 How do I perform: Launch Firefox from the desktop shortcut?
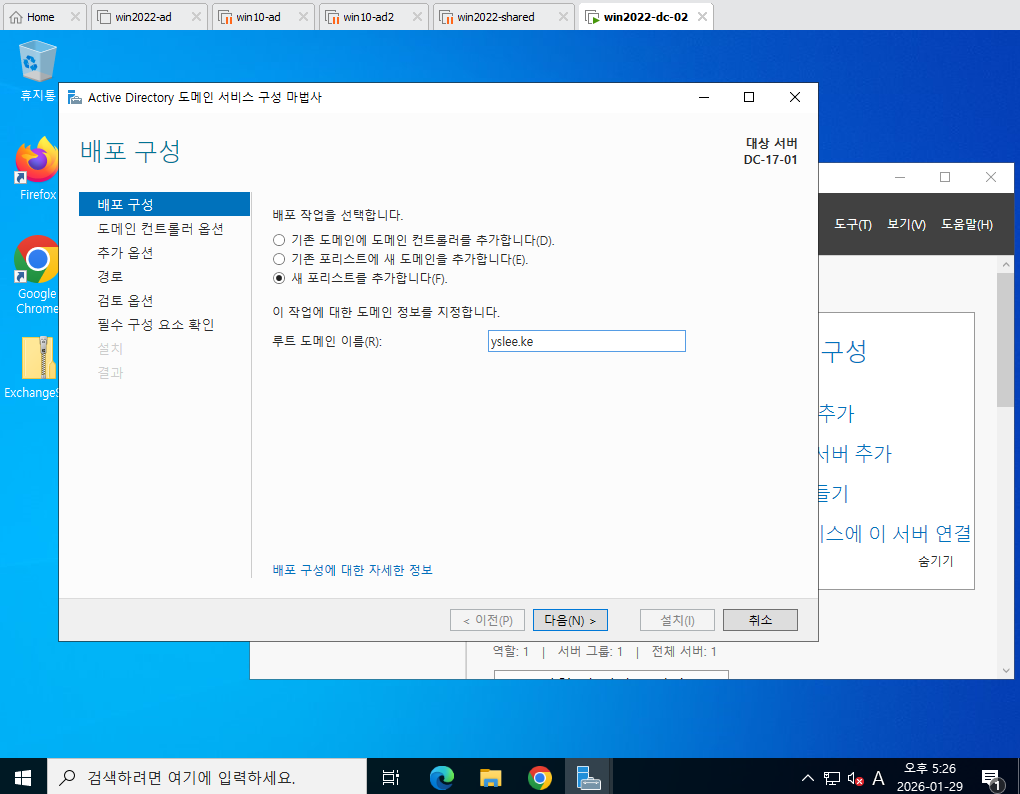click(38, 168)
